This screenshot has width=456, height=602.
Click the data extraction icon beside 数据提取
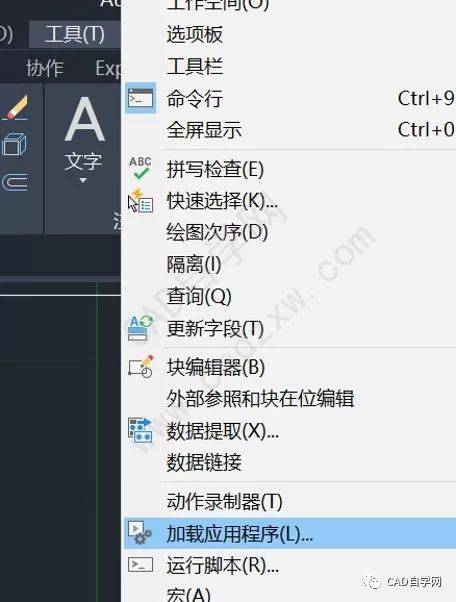pos(140,430)
